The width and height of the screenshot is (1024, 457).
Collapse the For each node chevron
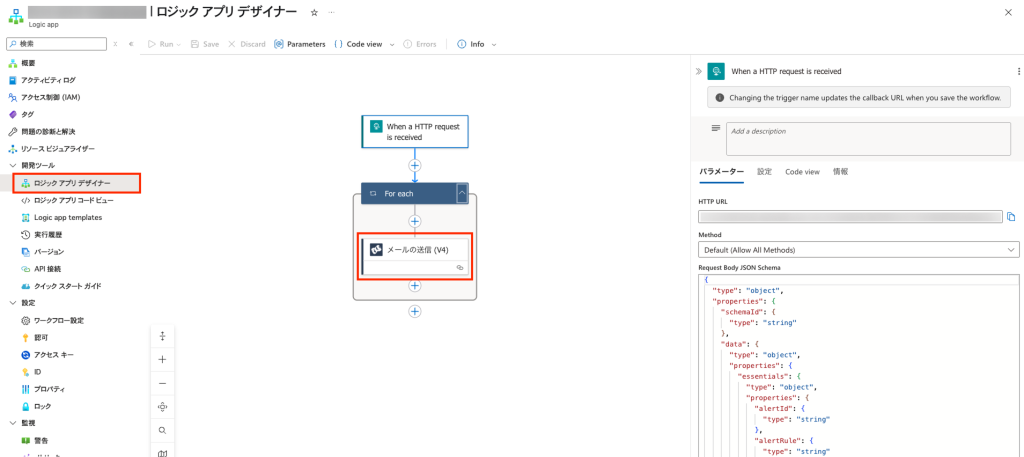(x=462, y=194)
